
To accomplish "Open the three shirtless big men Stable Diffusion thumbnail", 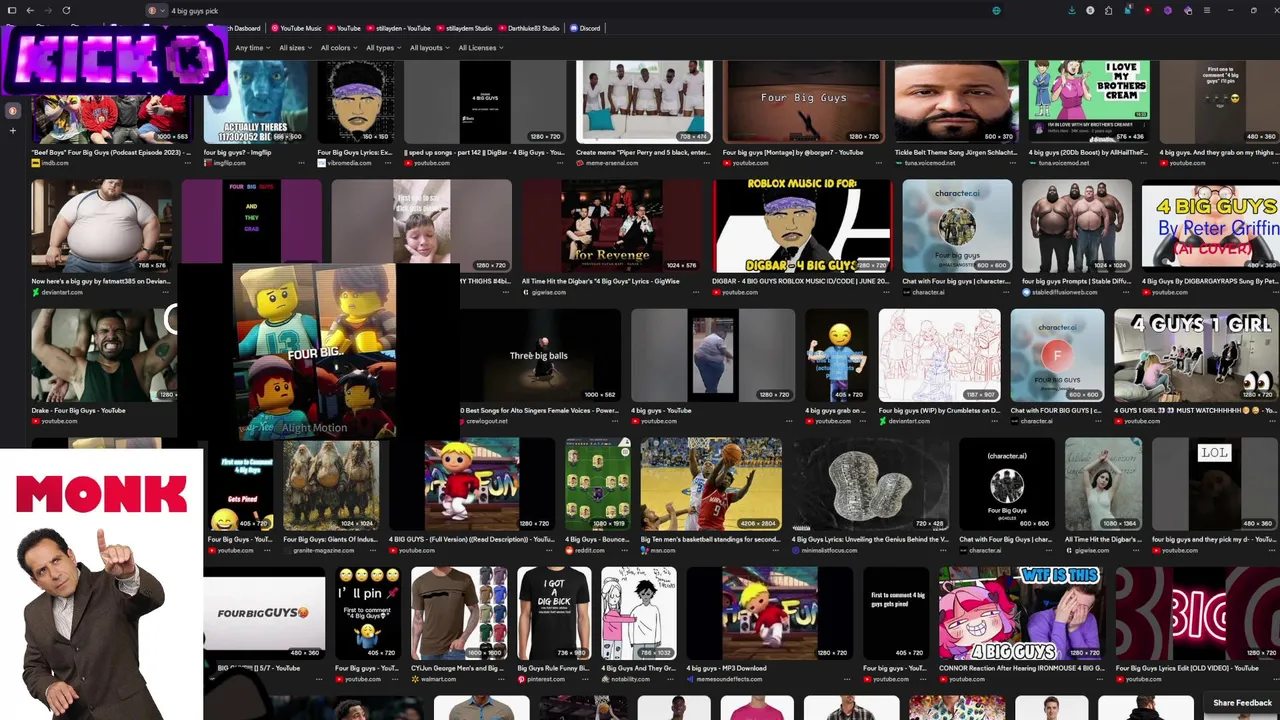I will (x=1077, y=226).
